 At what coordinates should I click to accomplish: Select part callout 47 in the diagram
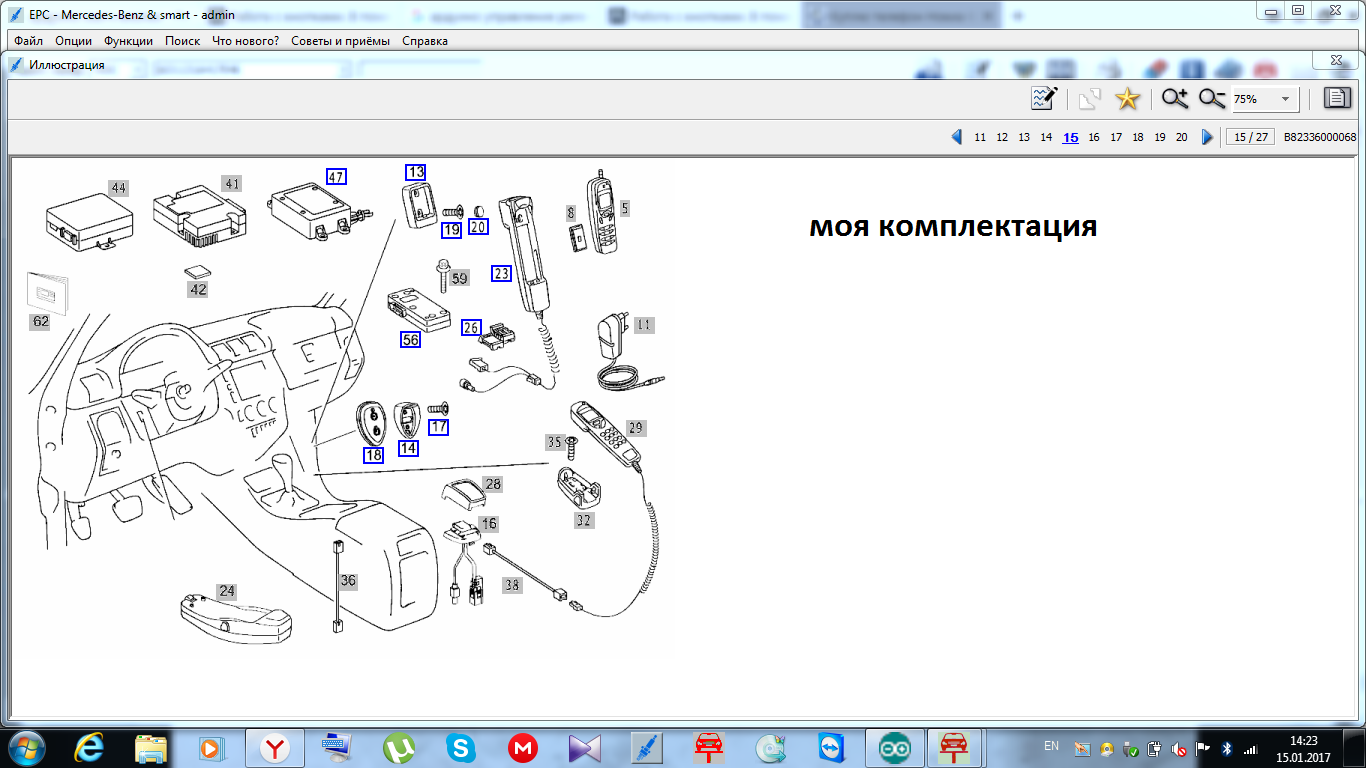[x=336, y=177]
